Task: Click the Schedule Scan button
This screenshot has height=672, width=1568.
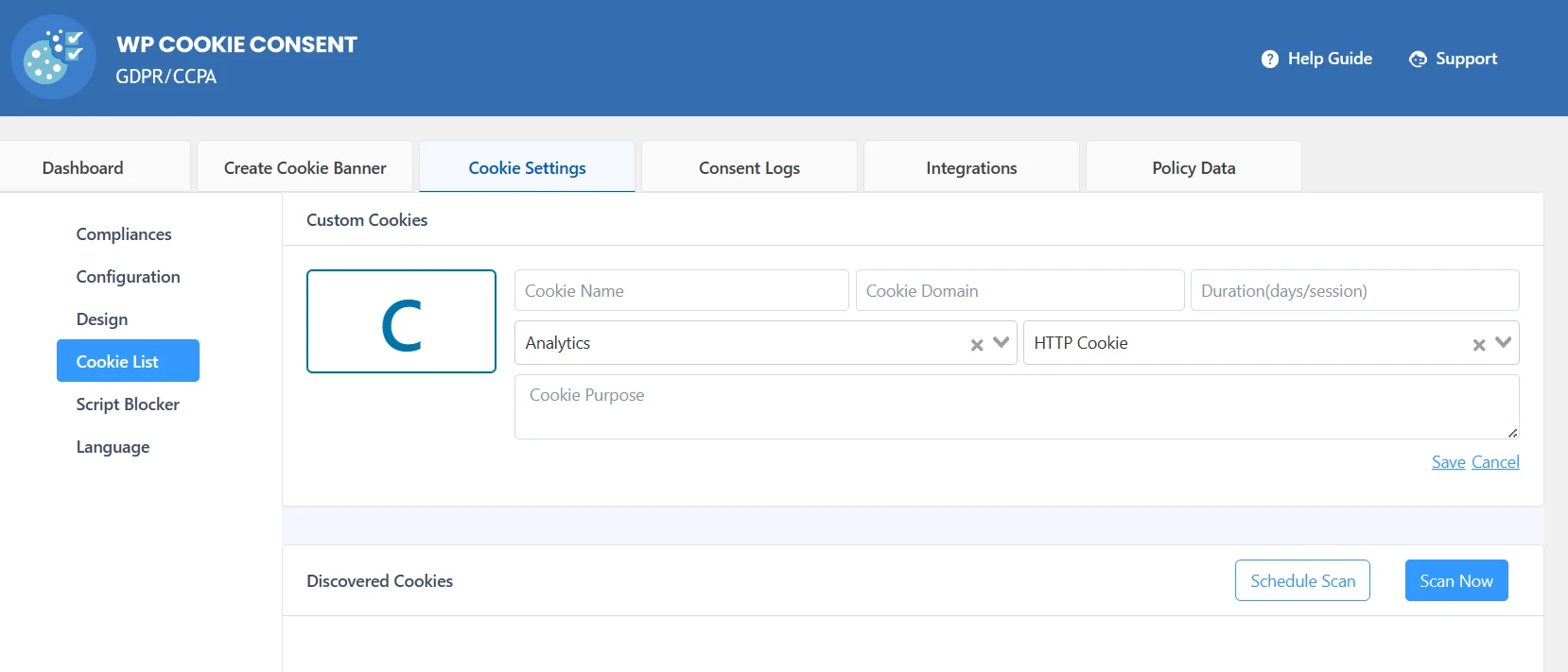Action: click(x=1302, y=580)
